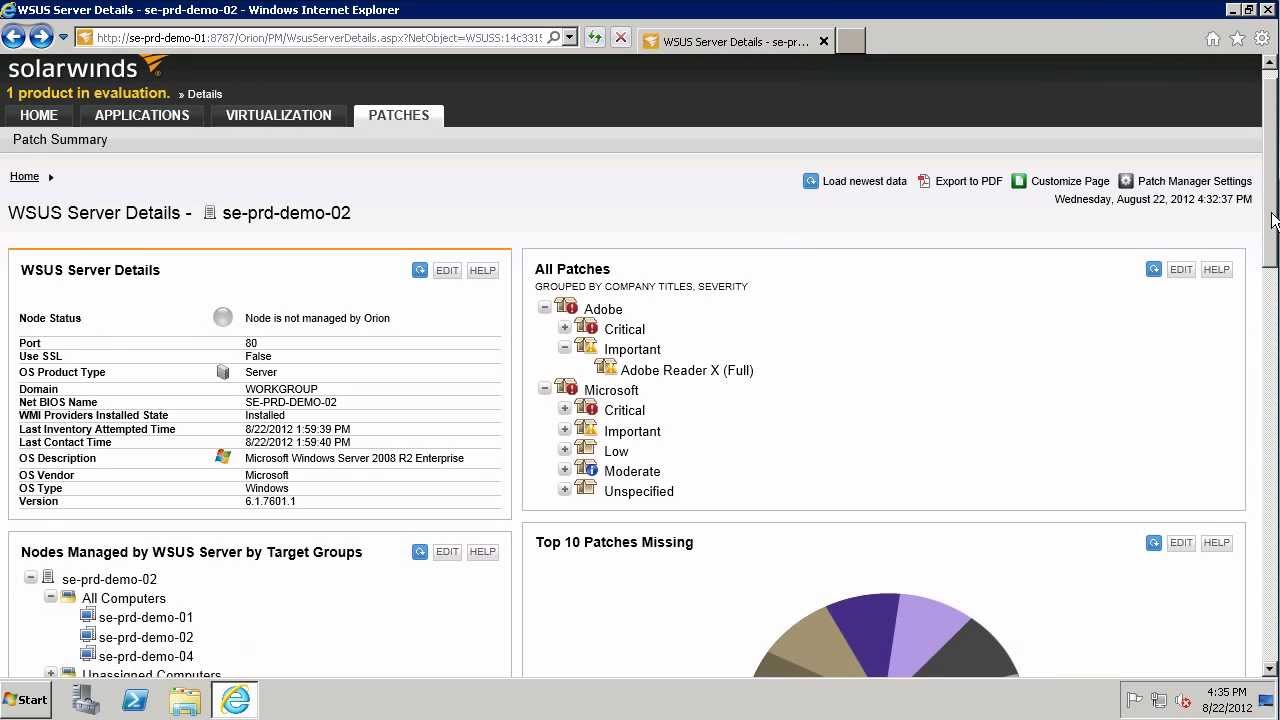Click the Customize Page icon
Screen dimensions: 1280x720
click(x=1019, y=181)
